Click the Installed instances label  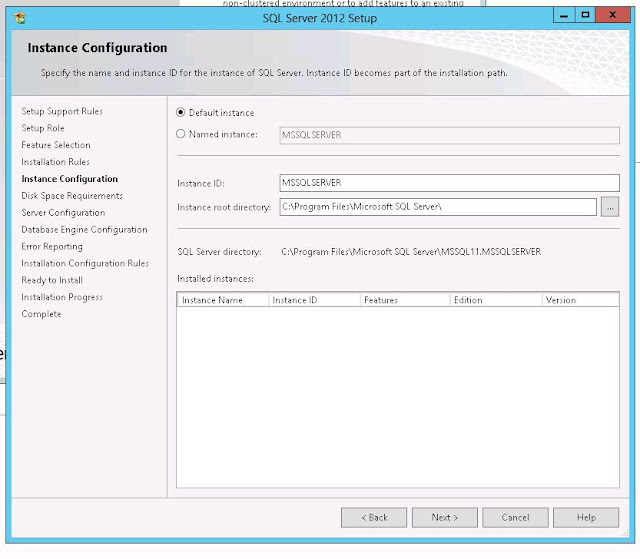click(216, 279)
